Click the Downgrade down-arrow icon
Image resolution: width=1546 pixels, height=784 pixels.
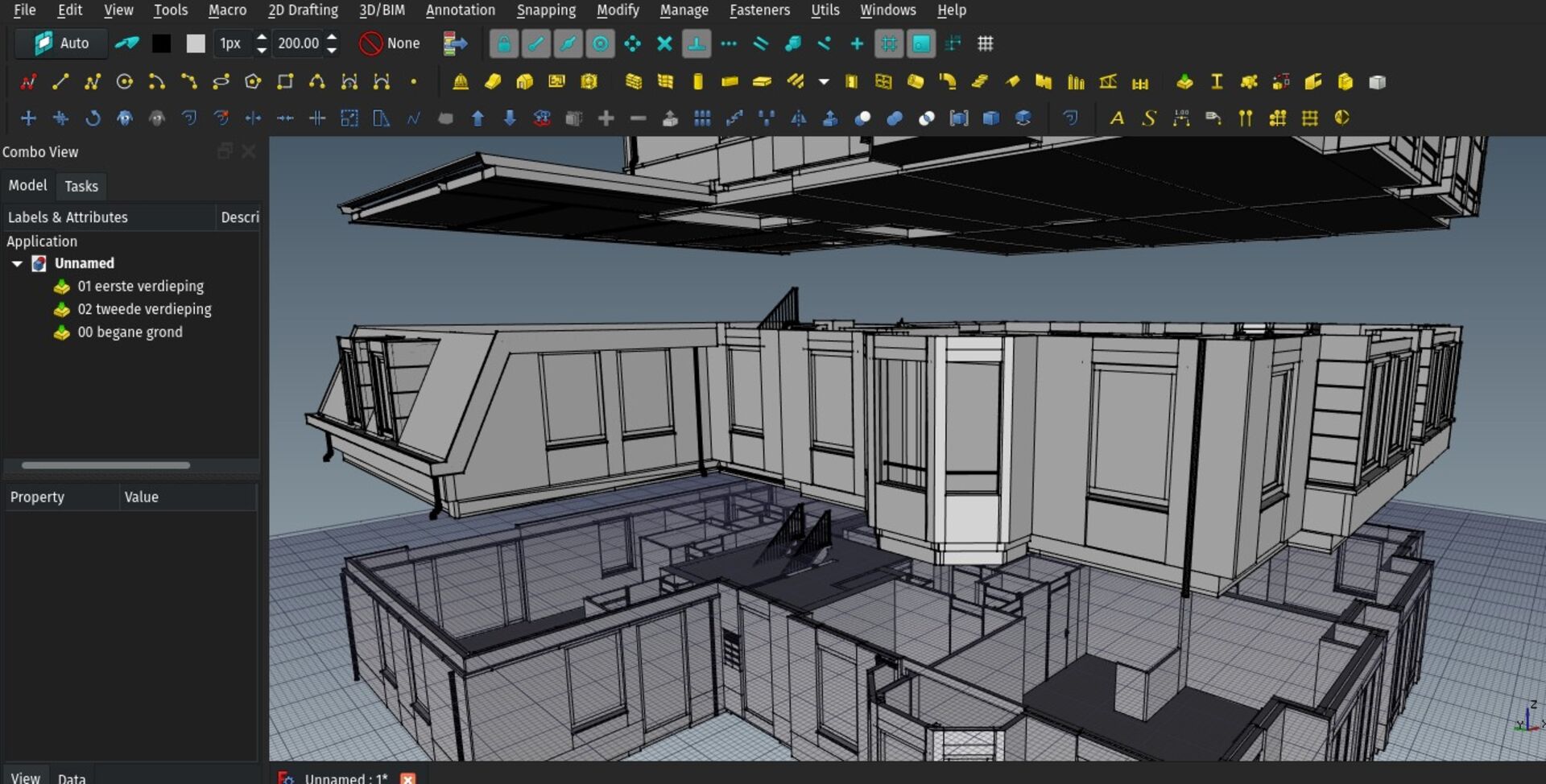pos(510,118)
